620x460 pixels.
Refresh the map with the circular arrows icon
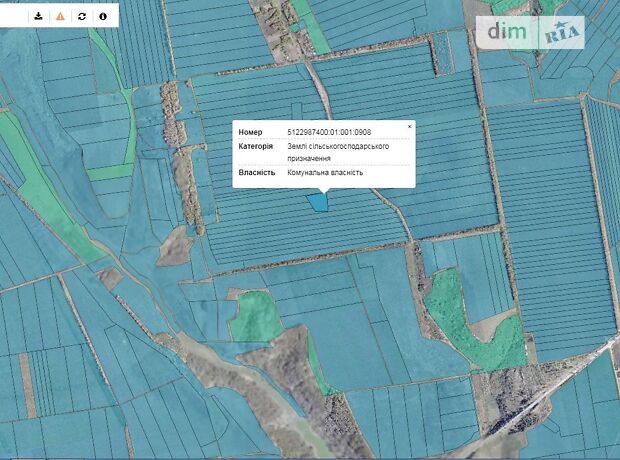[82, 16]
